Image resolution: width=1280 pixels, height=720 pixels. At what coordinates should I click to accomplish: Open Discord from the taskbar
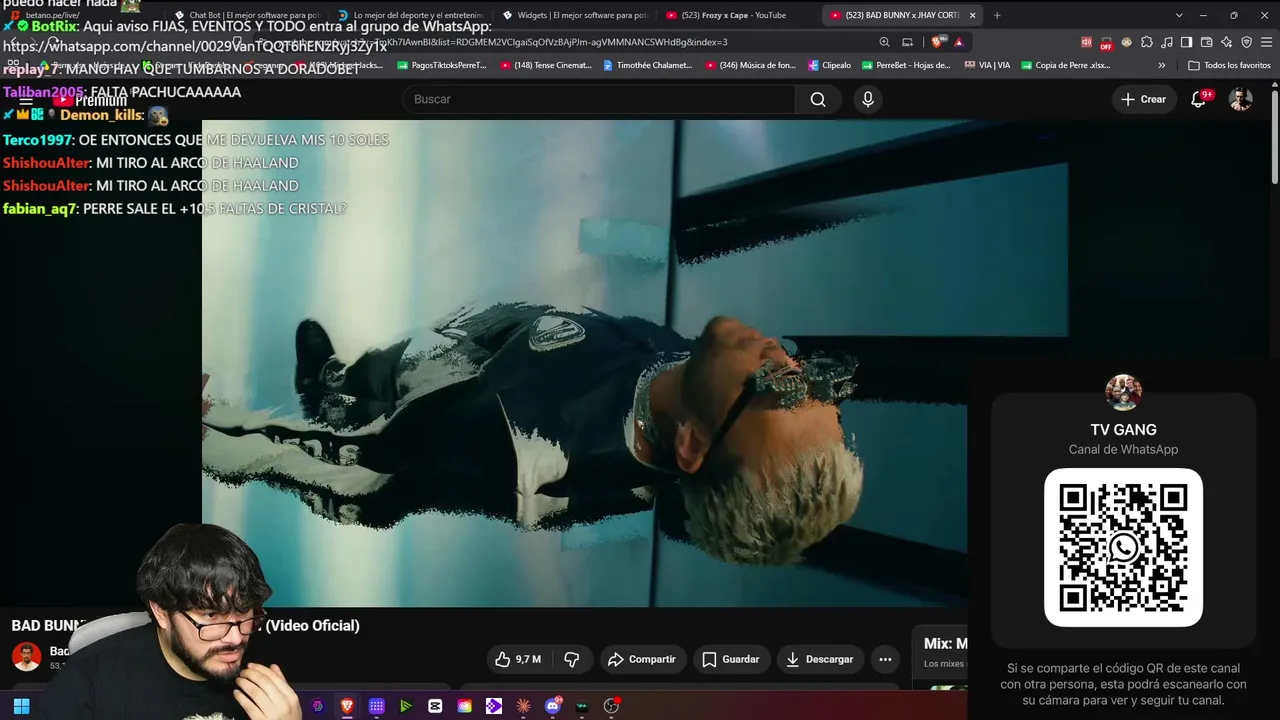[x=553, y=706]
